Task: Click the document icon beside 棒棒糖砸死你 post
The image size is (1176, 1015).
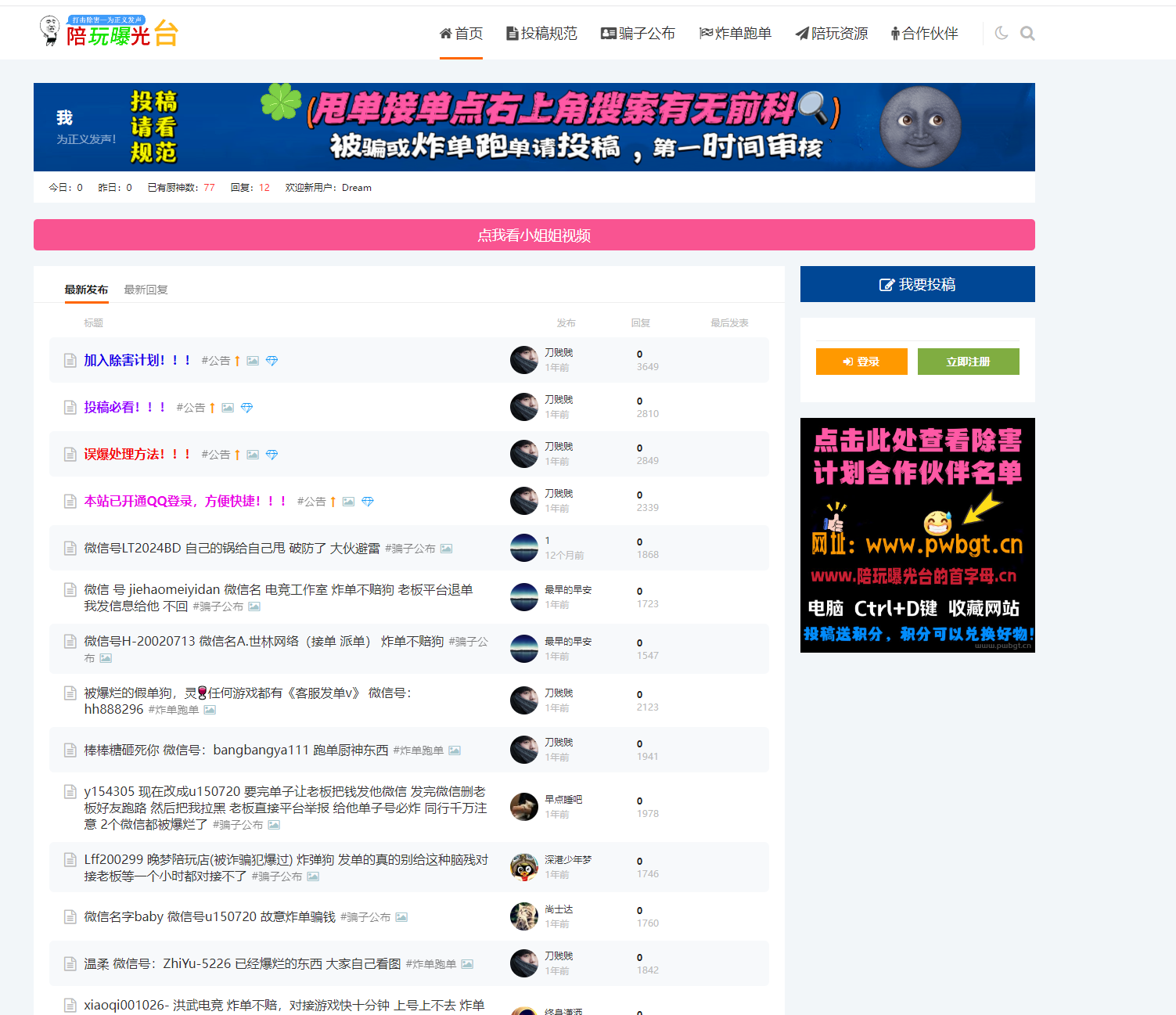Action: pos(70,750)
